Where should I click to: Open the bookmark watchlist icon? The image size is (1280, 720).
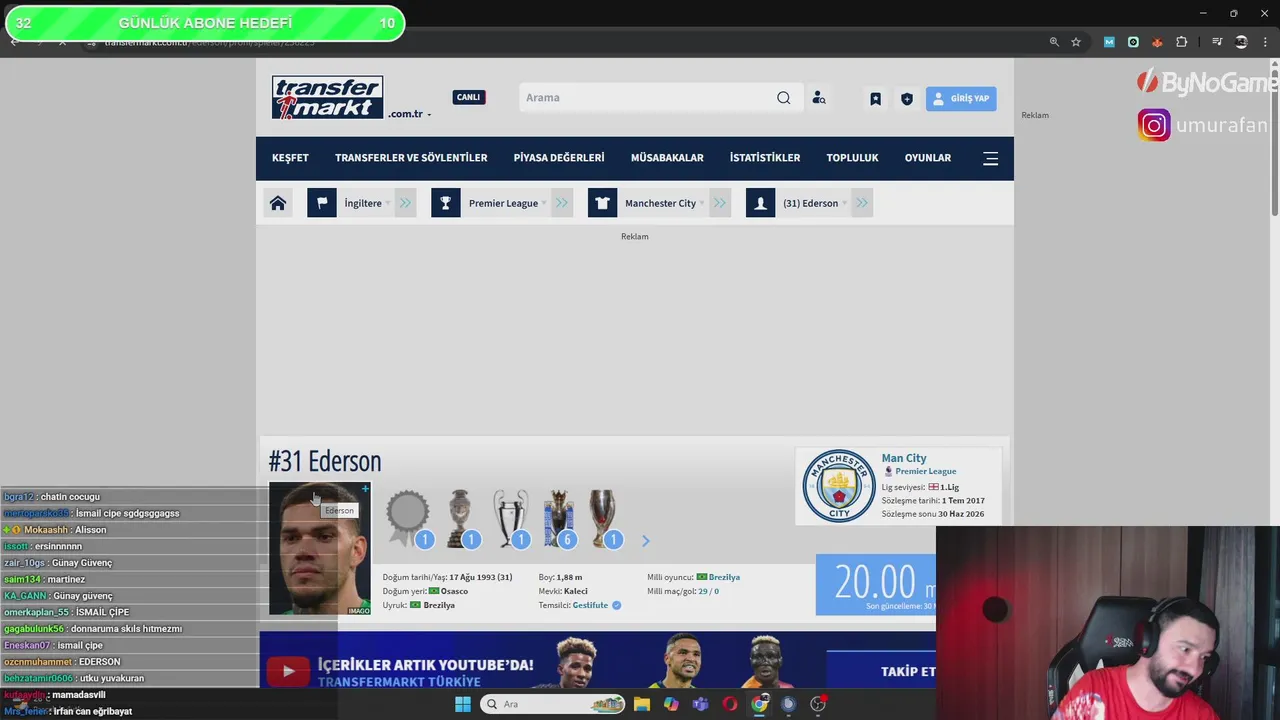[875, 99]
